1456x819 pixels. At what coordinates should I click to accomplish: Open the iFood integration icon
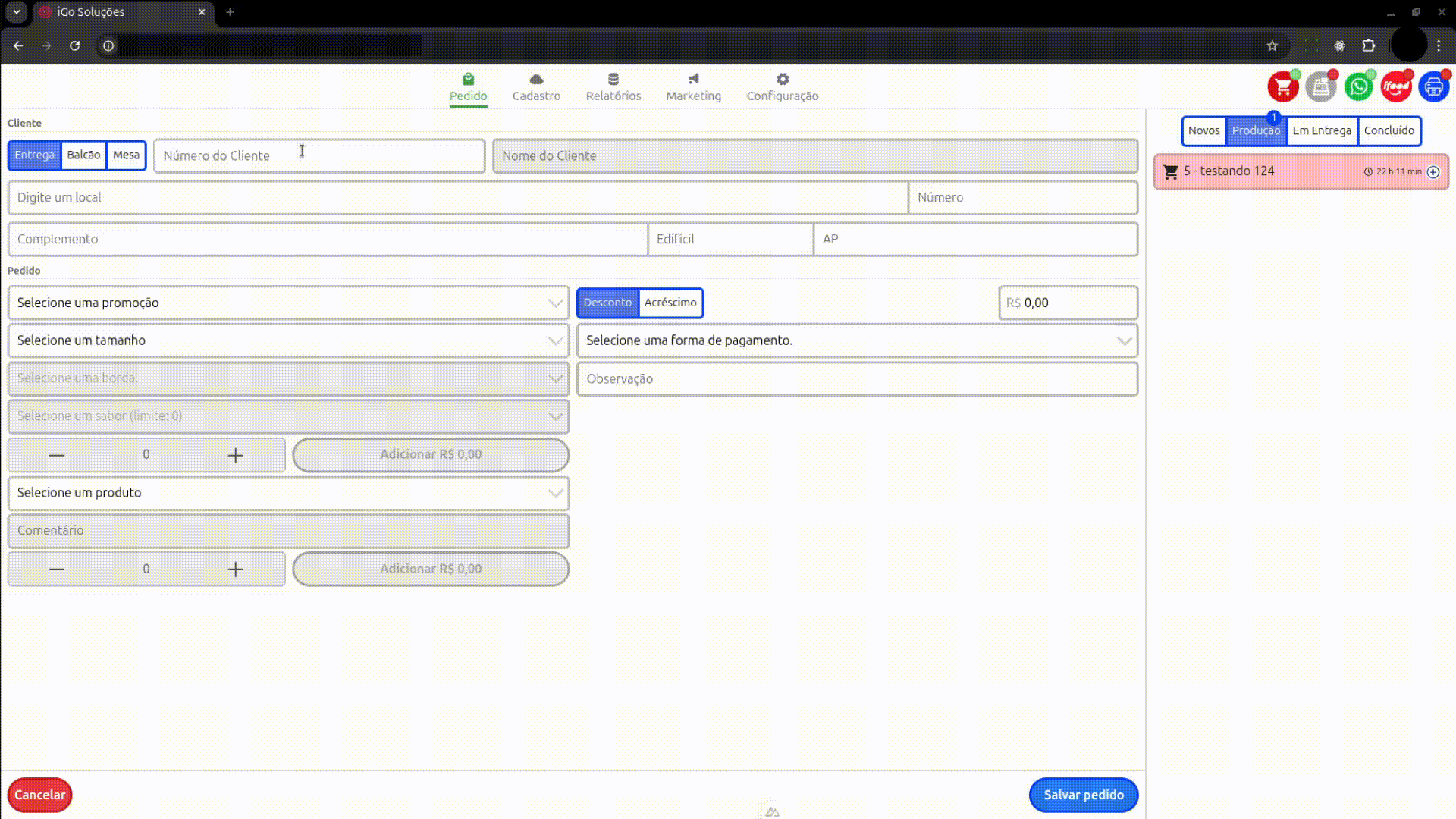(1395, 87)
